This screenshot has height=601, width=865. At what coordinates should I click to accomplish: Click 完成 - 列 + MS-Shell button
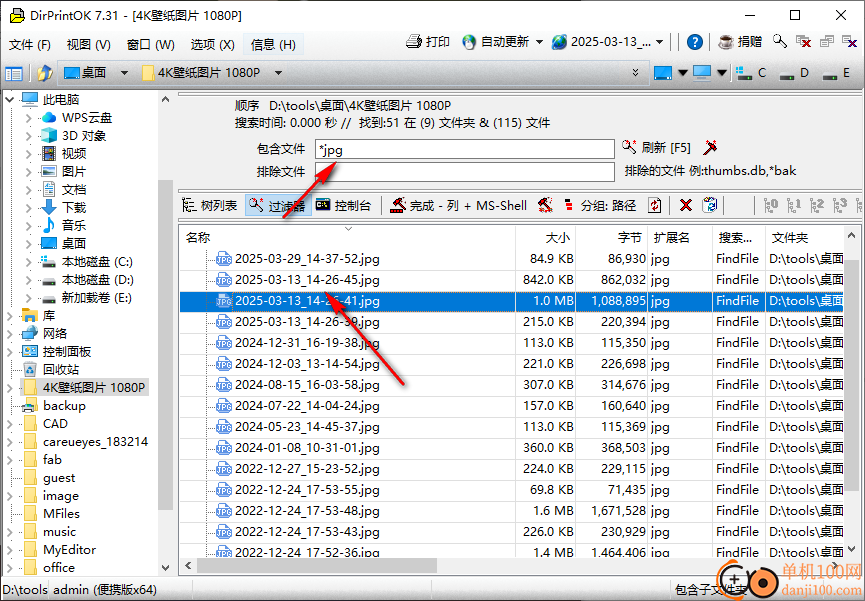pyautogui.click(x=458, y=205)
